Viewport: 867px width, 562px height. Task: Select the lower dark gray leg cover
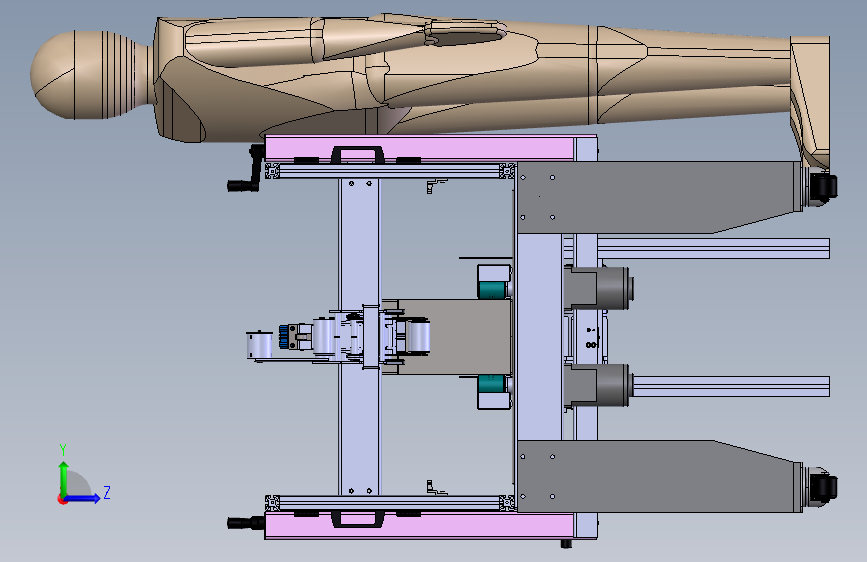pyautogui.click(x=658, y=476)
